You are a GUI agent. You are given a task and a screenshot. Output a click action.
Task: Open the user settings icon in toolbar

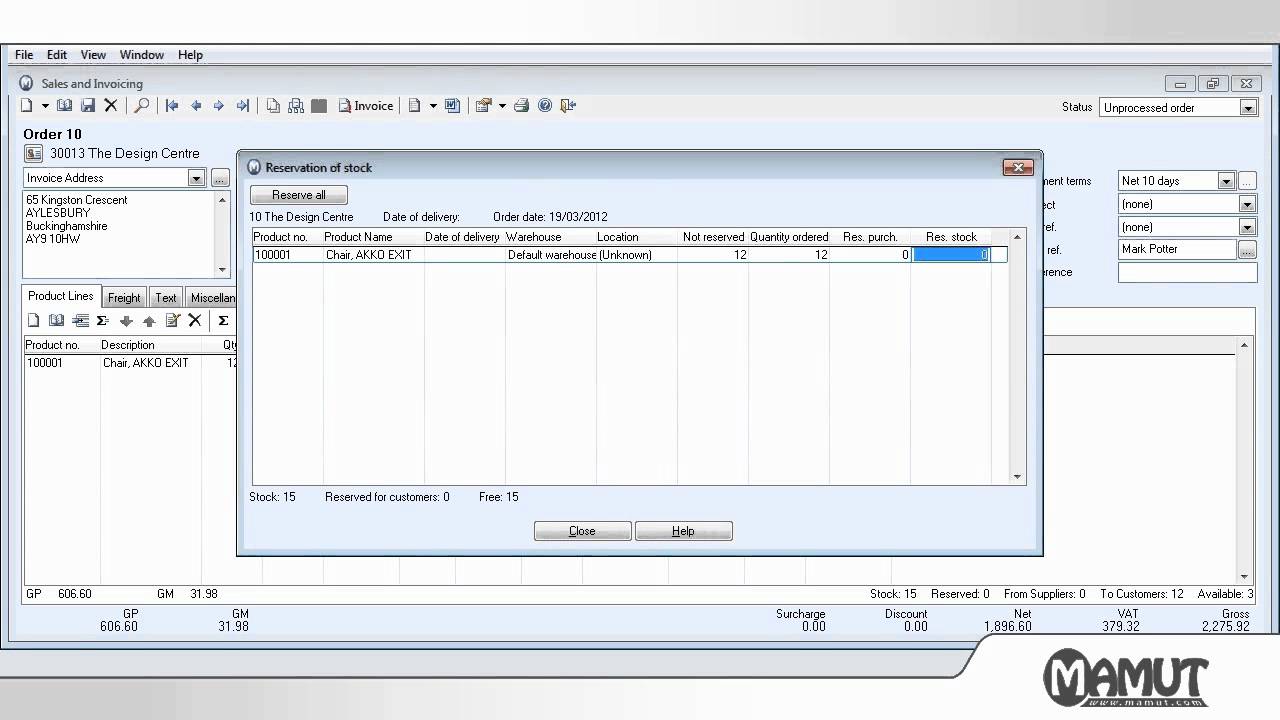point(484,105)
